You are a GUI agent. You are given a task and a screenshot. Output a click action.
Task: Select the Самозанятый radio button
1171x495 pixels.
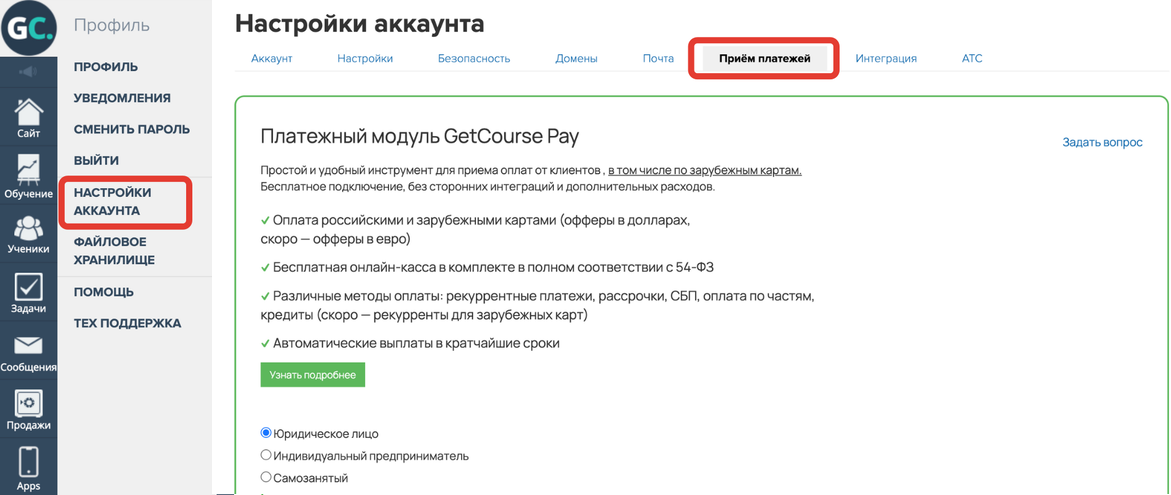click(265, 477)
